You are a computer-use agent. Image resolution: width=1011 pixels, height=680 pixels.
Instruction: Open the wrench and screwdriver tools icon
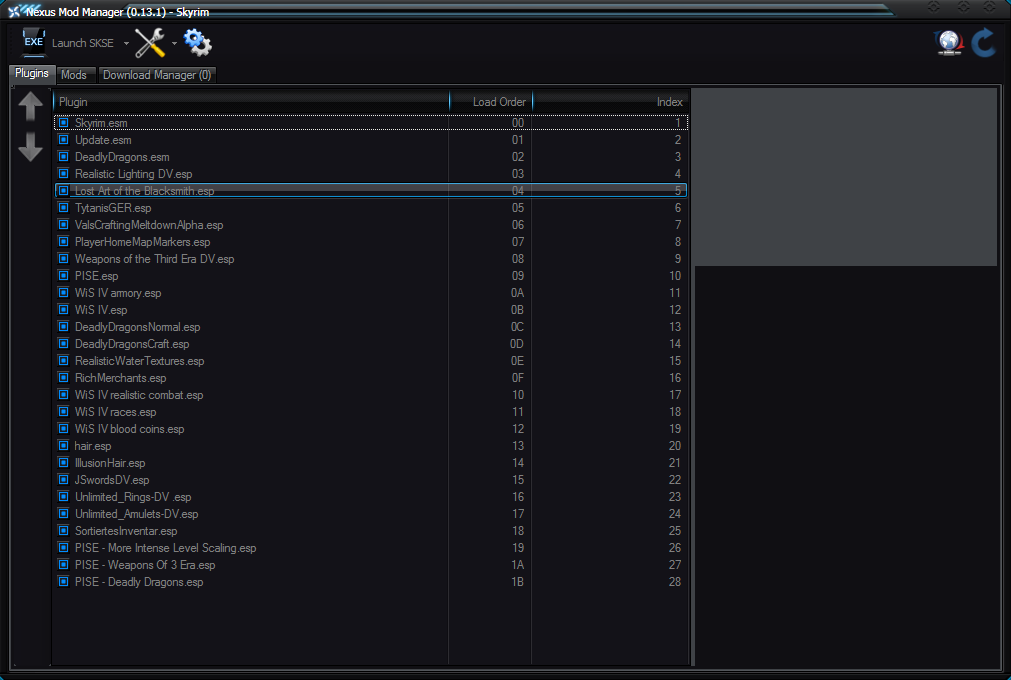[150, 43]
